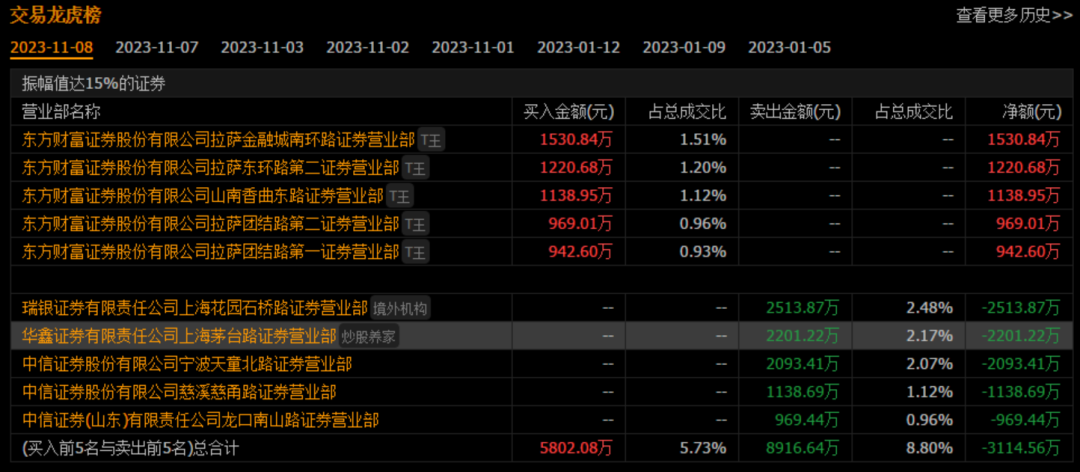Click the 净额(元) column header
The height and width of the screenshot is (472, 1080).
(x=1030, y=111)
